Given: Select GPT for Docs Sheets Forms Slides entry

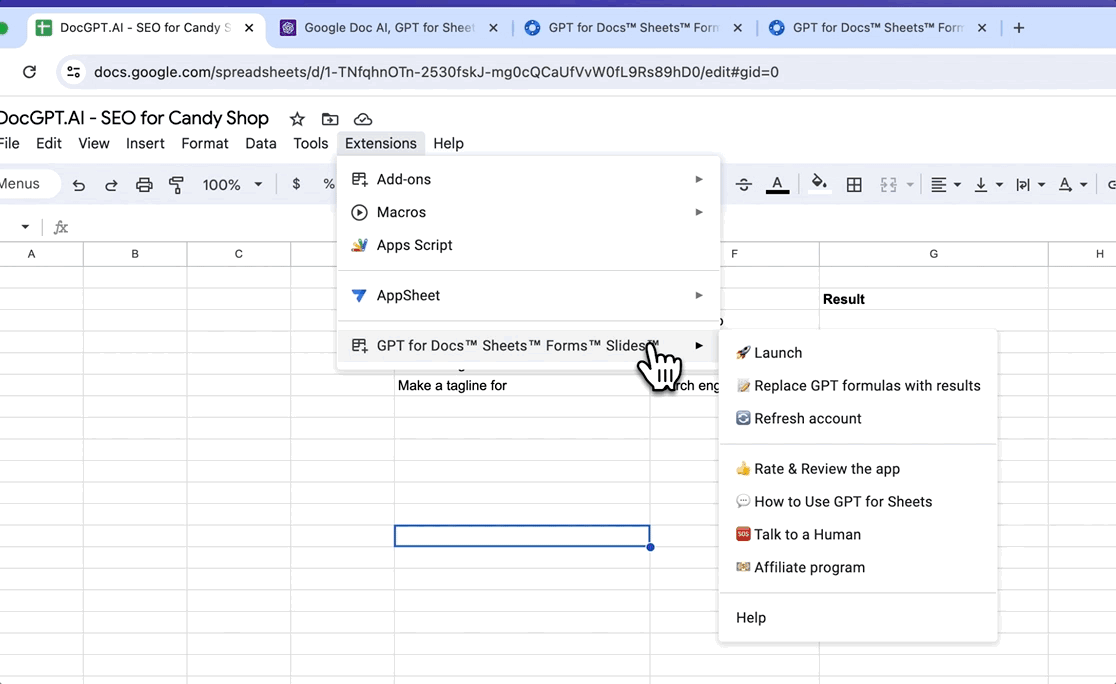Looking at the screenshot, I should click(x=528, y=346).
